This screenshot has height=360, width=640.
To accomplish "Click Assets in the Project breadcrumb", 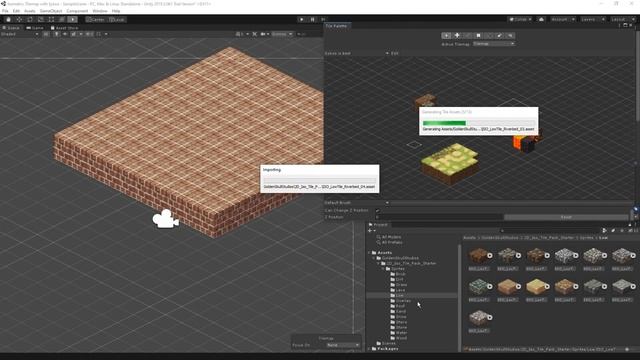I will [469, 238].
